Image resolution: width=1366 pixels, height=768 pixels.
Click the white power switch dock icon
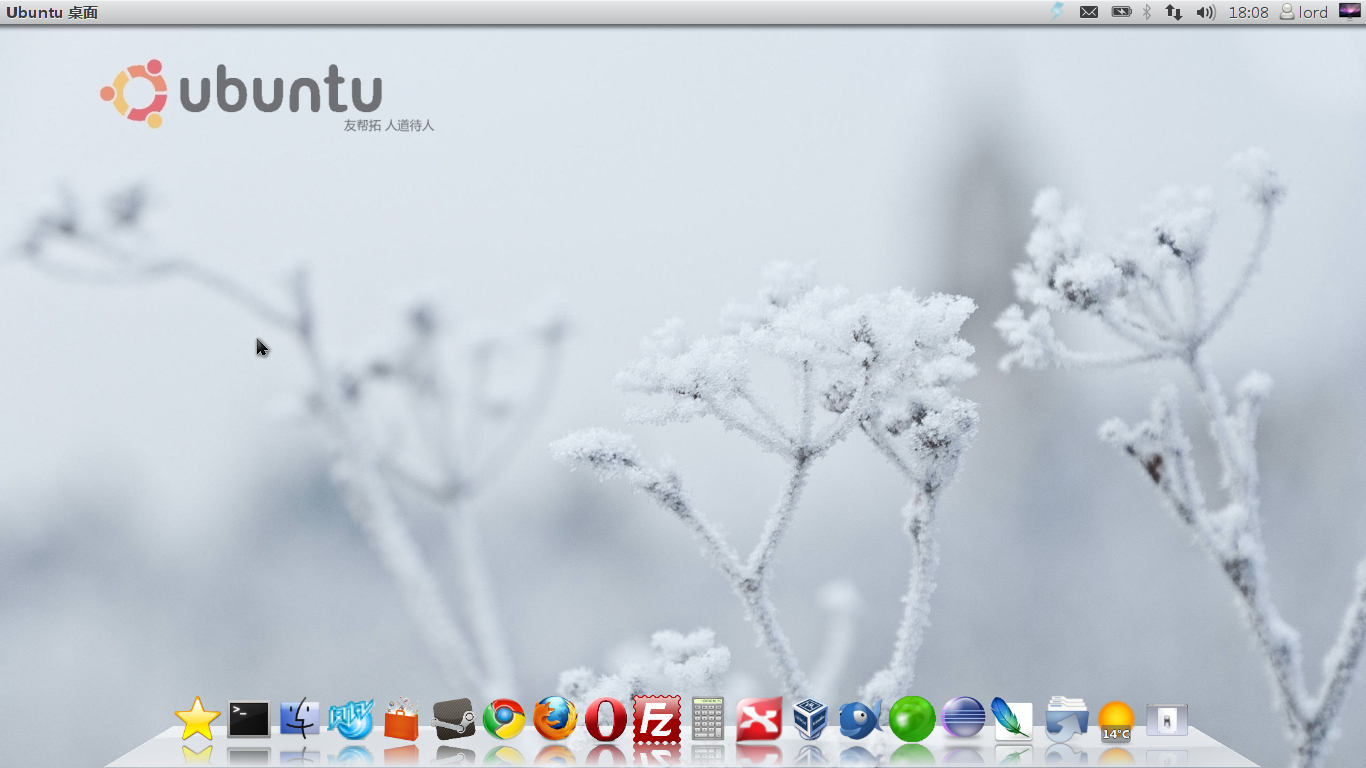point(1167,720)
